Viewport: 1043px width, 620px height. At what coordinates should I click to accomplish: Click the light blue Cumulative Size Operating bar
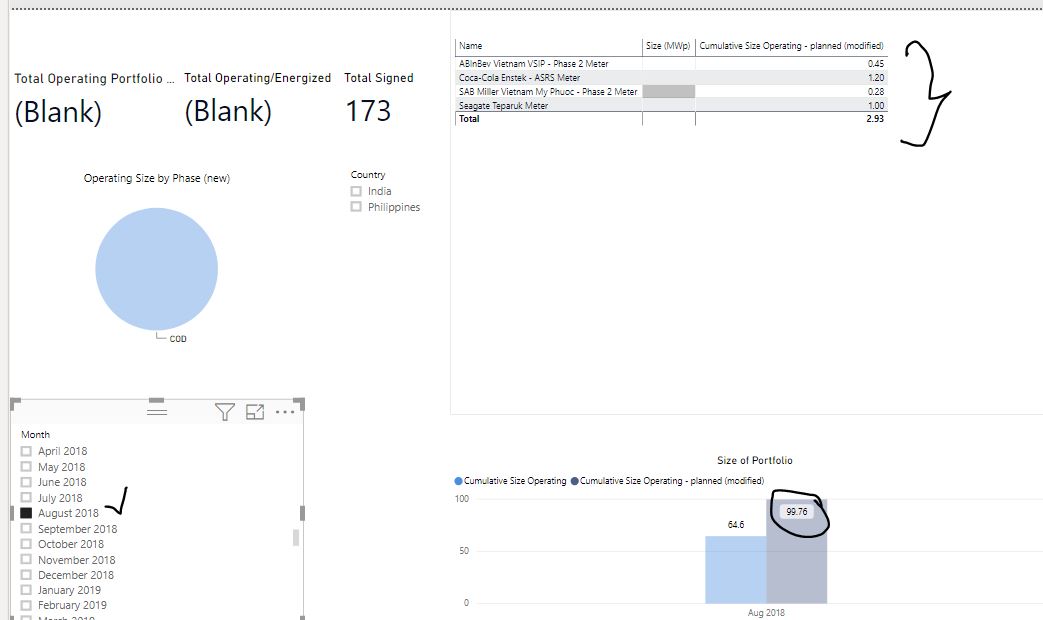tap(736, 570)
